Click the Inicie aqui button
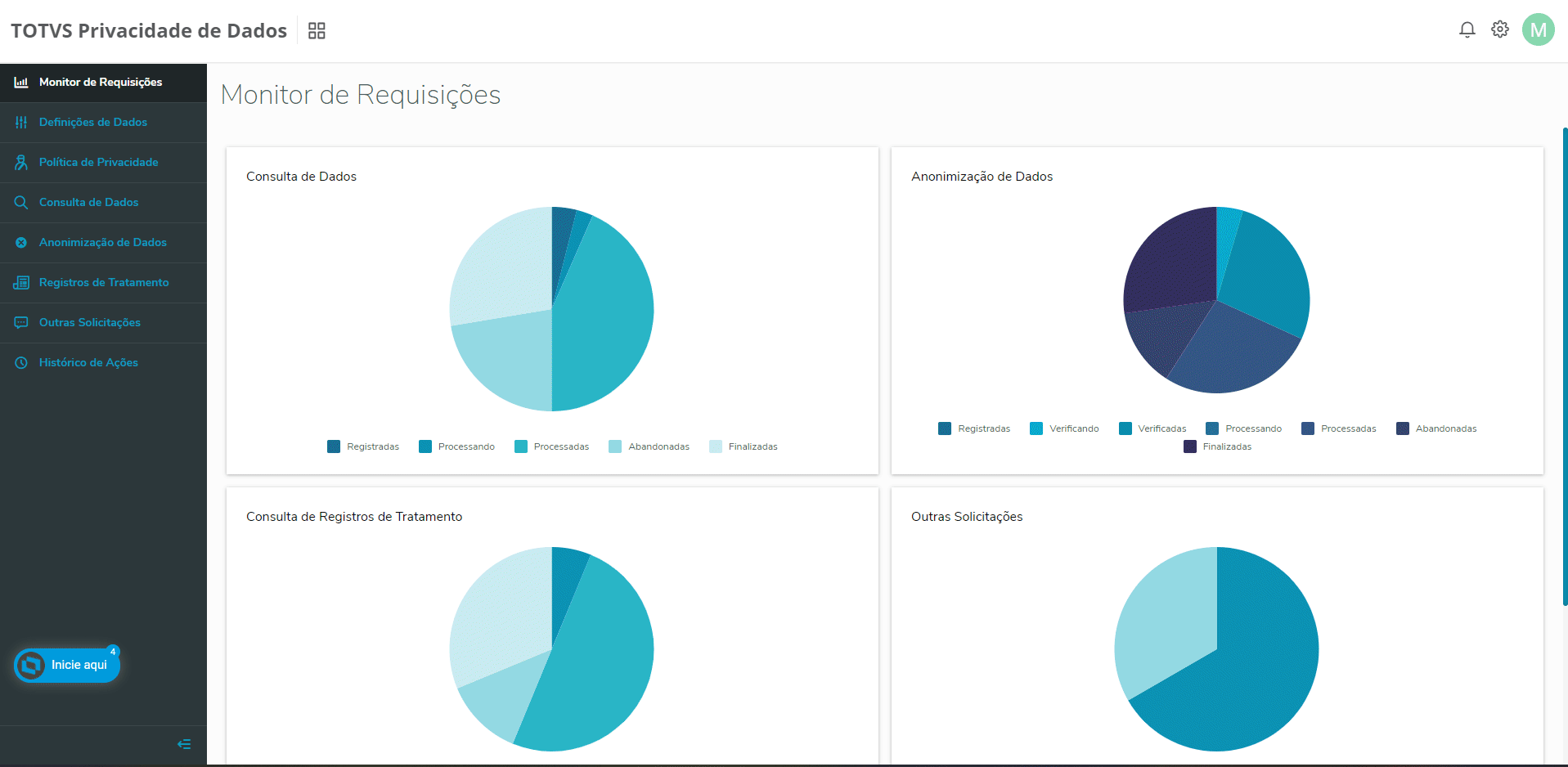The width and height of the screenshot is (1568, 767). [67, 666]
